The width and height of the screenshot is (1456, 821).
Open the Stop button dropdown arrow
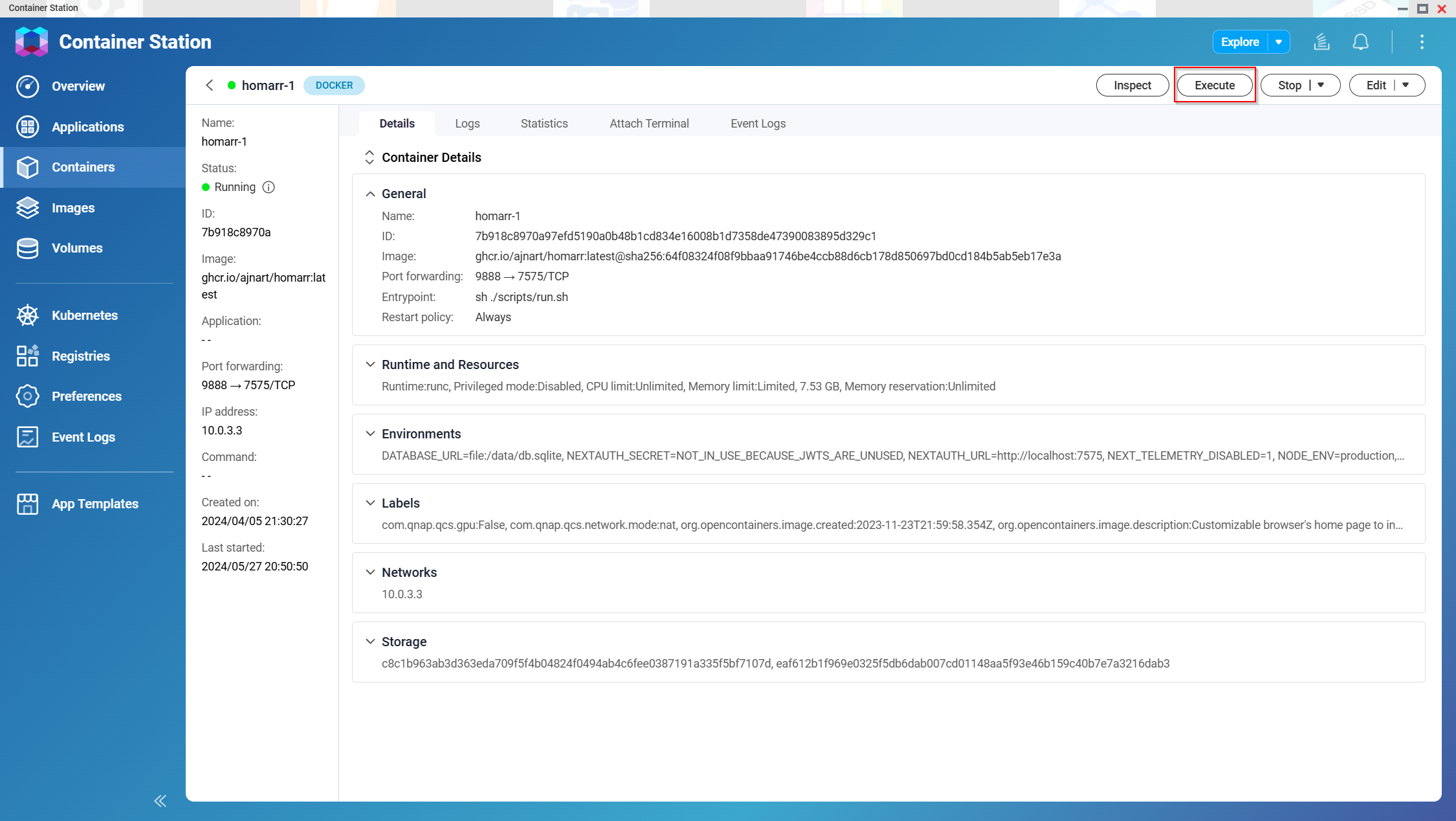point(1321,85)
